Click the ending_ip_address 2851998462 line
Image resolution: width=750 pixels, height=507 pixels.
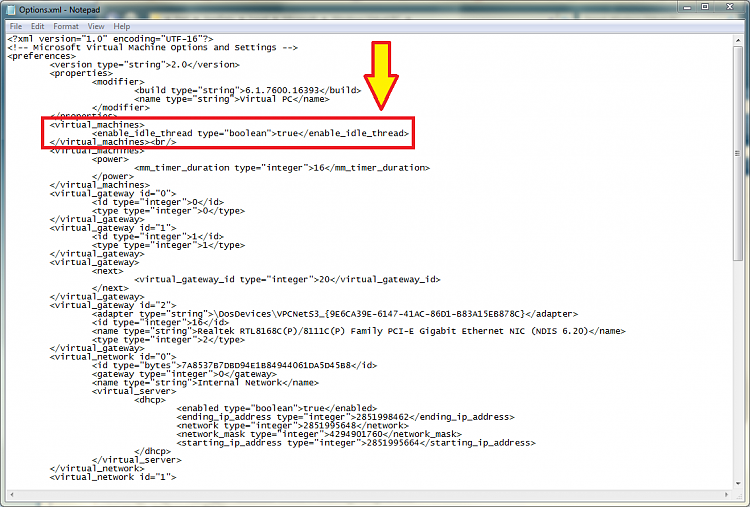tap(346, 417)
